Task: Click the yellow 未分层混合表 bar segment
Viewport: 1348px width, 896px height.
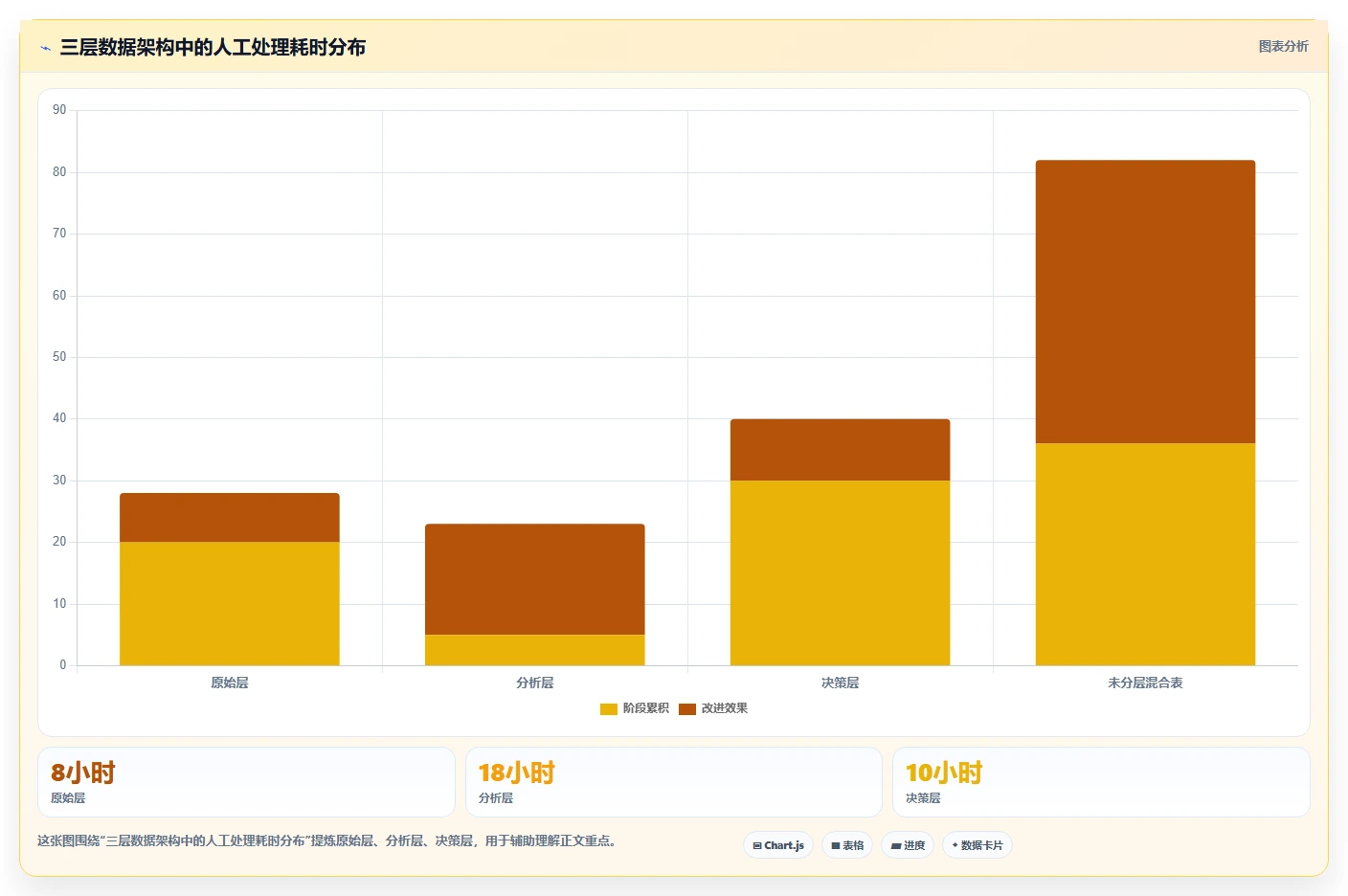Action: [1146, 554]
